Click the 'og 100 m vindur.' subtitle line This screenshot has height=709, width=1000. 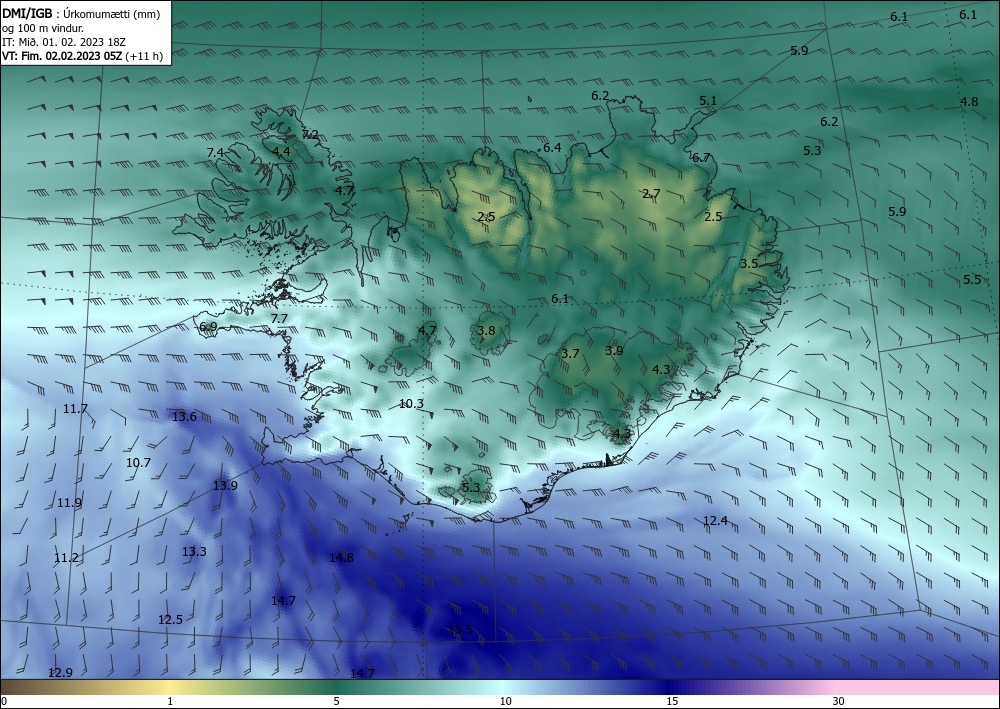point(43,28)
